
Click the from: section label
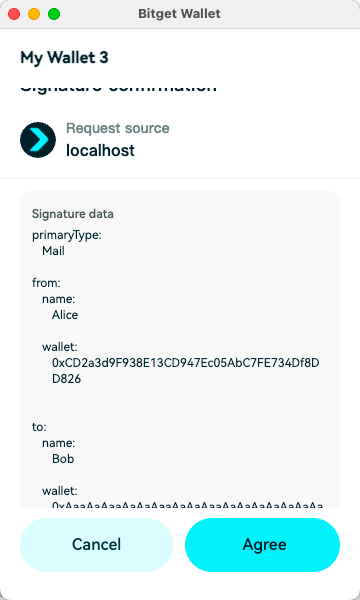(x=46, y=283)
